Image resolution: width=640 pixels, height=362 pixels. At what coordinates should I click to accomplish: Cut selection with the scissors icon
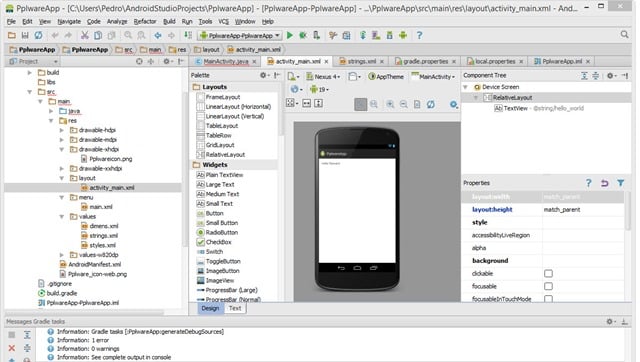pos(84,36)
